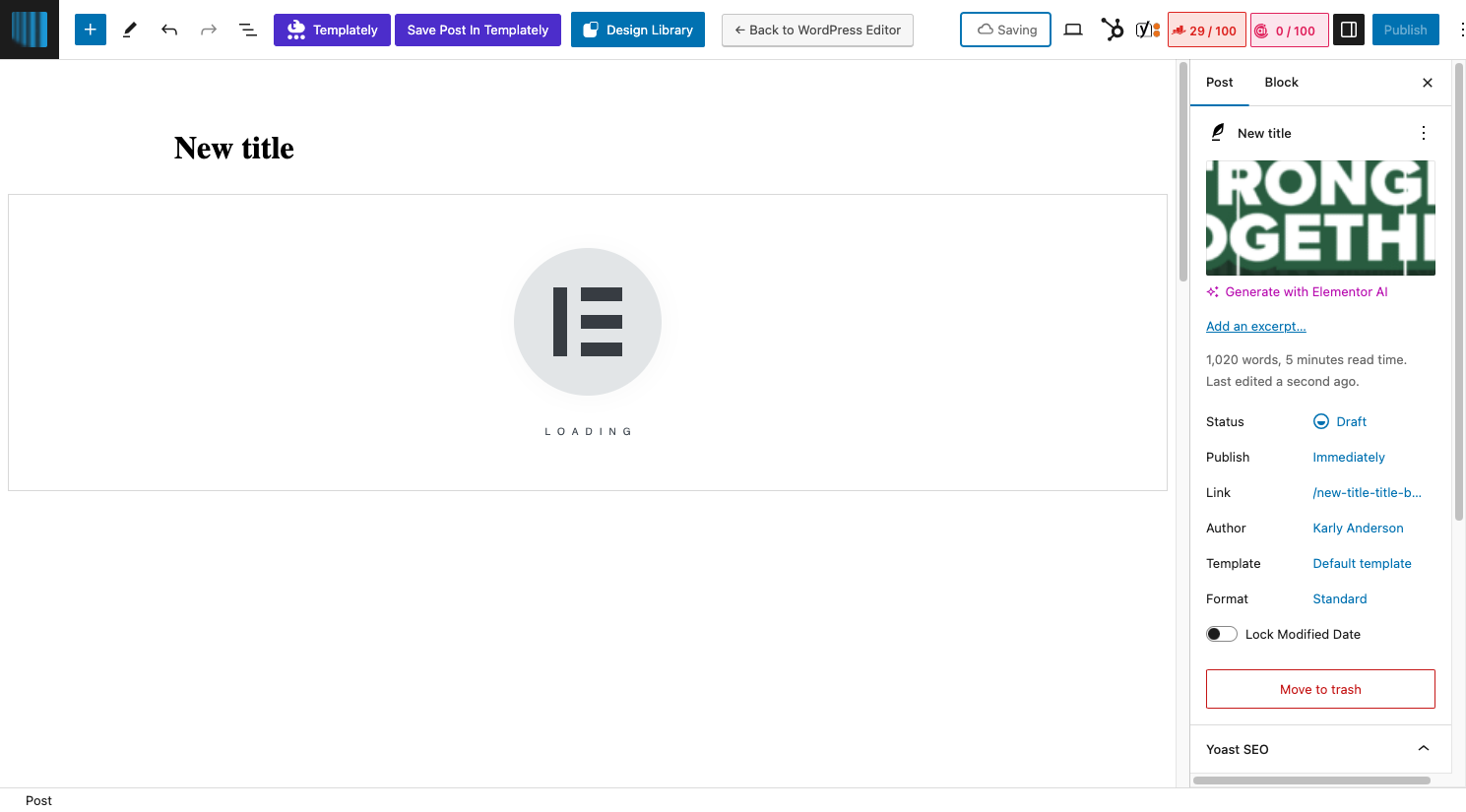Click the Add an excerpt link
Viewport: 1466px width, 812px height.
(1255, 326)
